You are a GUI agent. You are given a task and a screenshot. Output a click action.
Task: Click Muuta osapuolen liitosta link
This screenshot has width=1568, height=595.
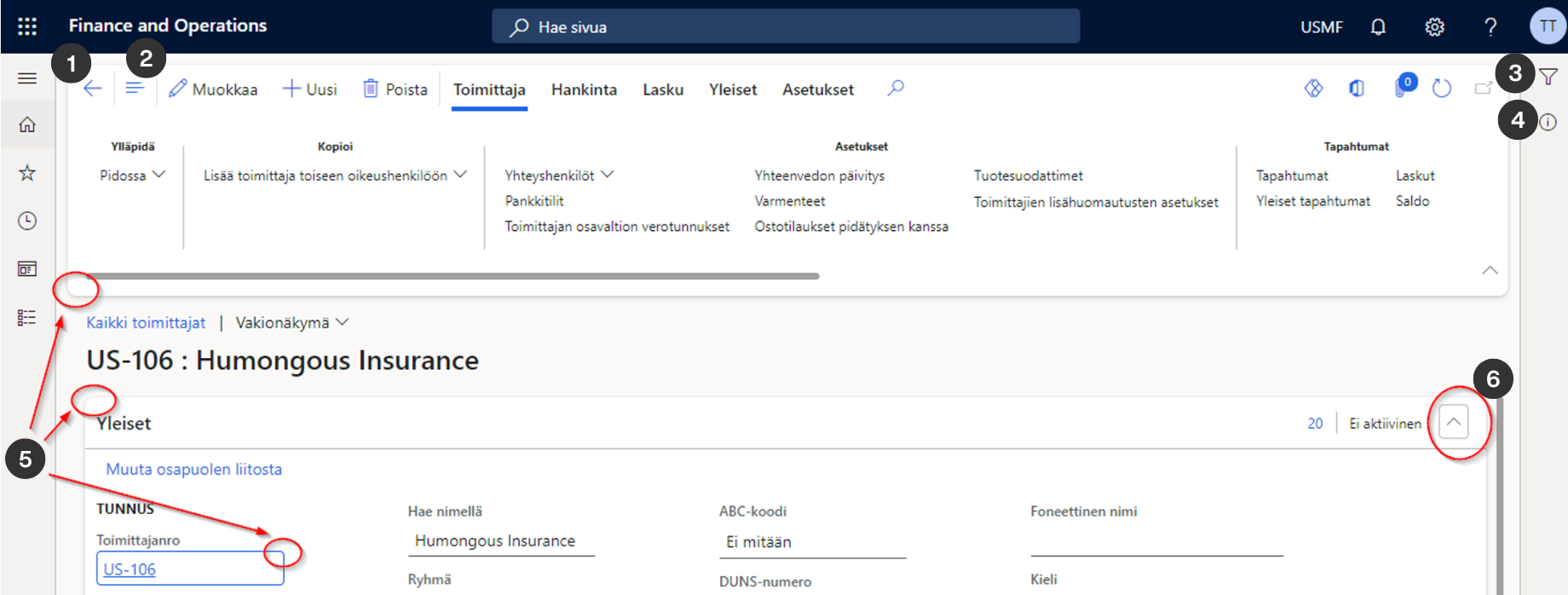click(193, 469)
